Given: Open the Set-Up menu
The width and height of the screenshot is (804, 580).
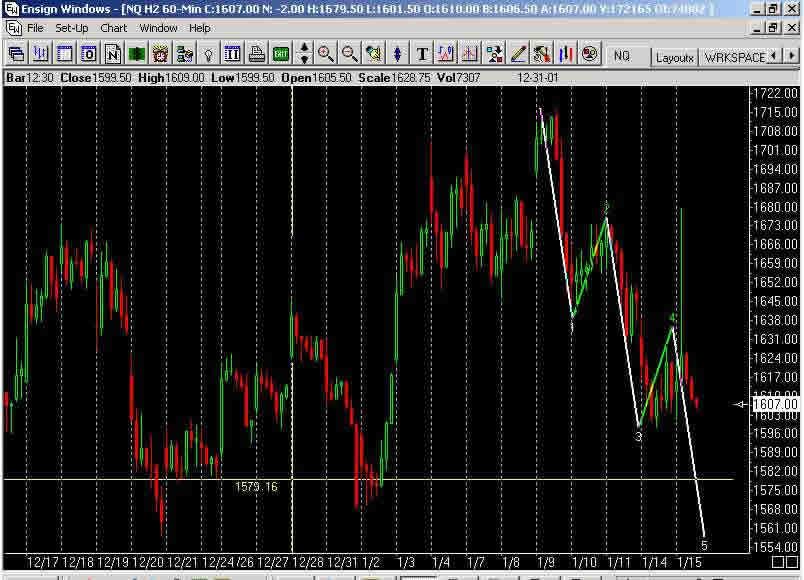Looking at the screenshot, I should click(72, 28).
